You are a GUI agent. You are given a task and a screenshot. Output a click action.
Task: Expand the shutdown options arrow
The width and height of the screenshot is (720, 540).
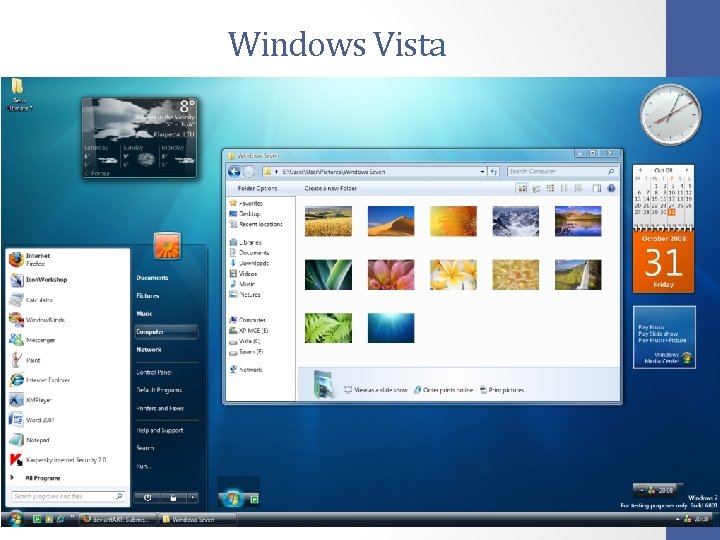pos(193,497)
